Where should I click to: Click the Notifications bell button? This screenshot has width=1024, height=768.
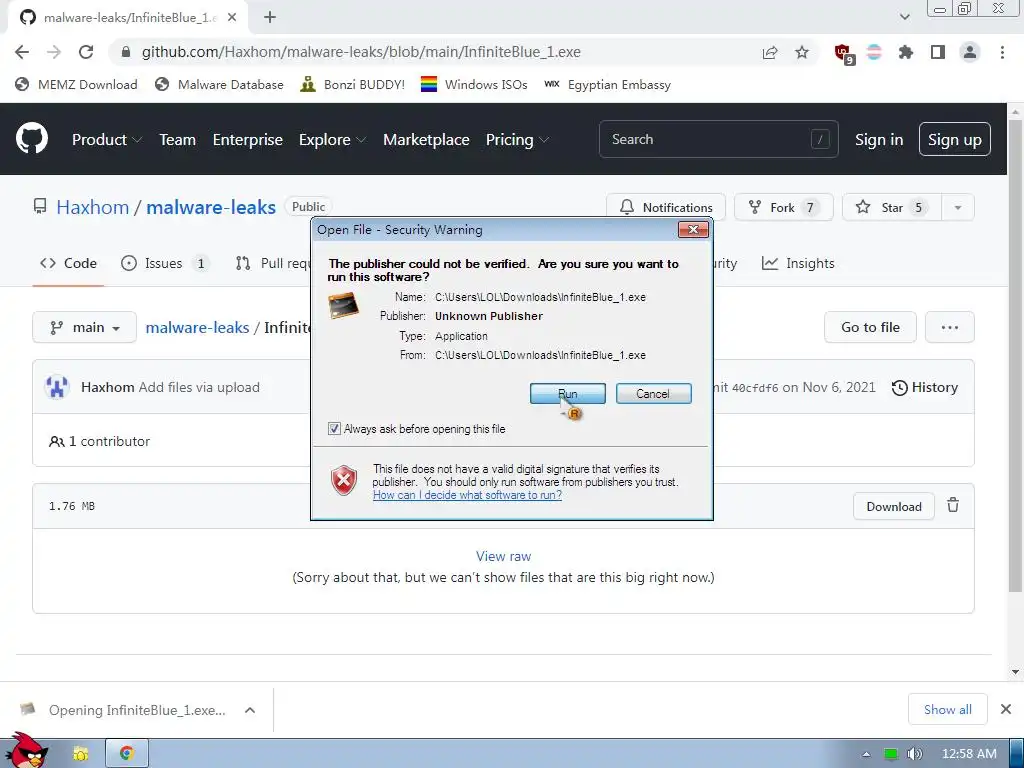pyautogui.click(x=665, y=207)
